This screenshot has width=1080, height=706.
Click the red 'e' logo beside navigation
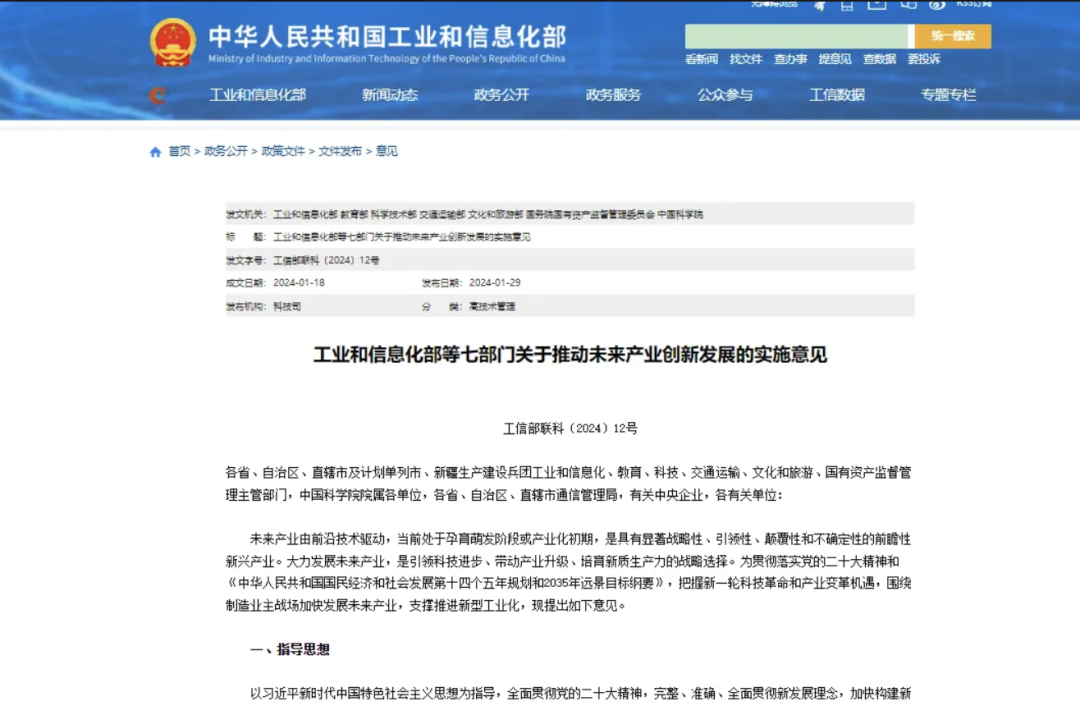pyautogui.click(x=158, y=95)
